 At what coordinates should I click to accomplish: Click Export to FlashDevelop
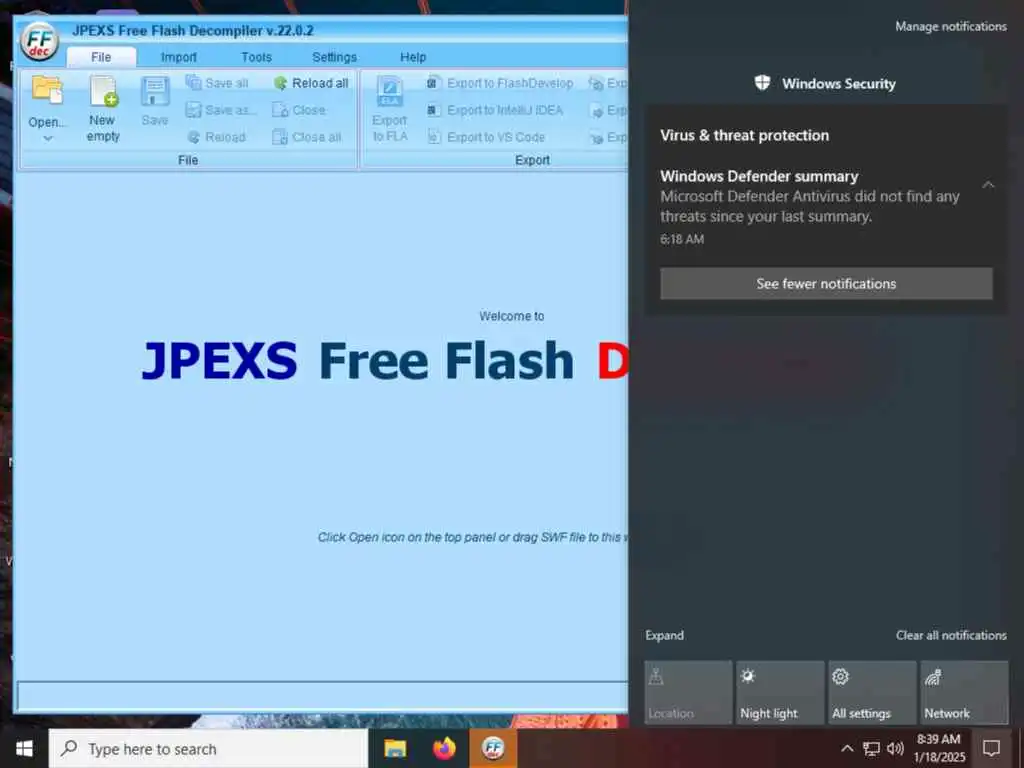pyautogui.click(x=500, y=83)
